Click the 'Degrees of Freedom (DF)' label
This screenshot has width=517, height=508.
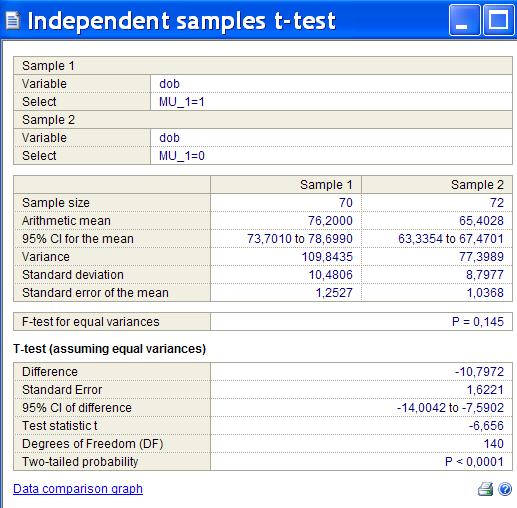pyautogui.click(x=93, y=444)
